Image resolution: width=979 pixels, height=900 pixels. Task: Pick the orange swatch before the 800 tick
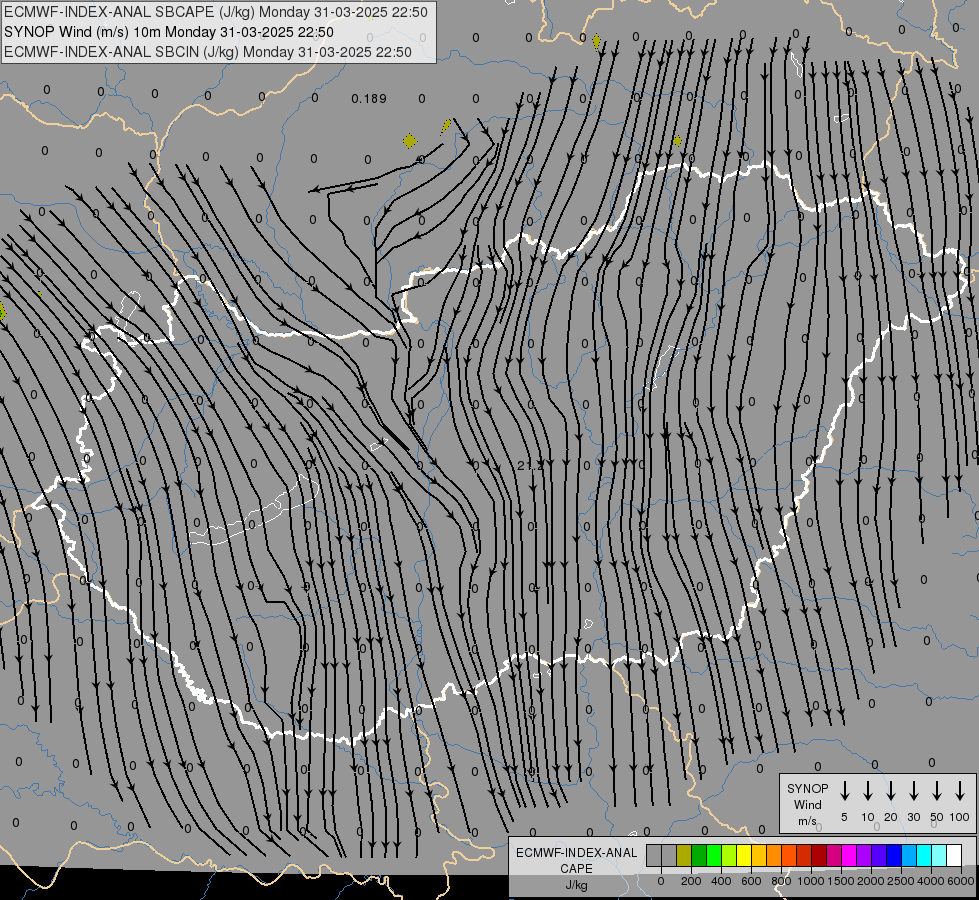tap(774, 855)
